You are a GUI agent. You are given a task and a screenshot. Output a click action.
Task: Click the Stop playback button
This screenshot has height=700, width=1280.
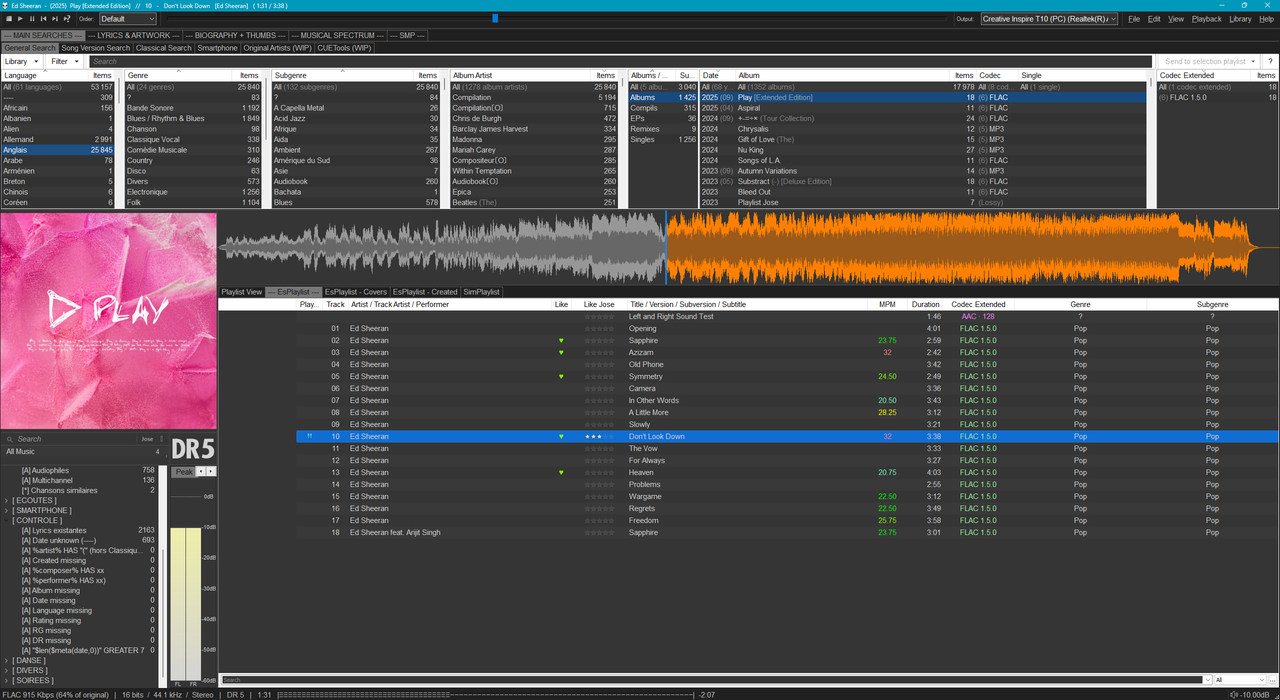[x=8, y=19]
